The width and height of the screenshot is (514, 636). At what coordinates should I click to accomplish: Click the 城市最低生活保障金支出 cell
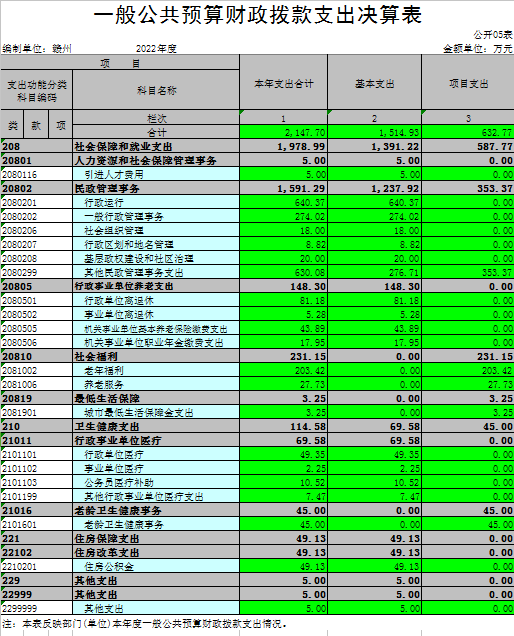[x=156, y=413]
